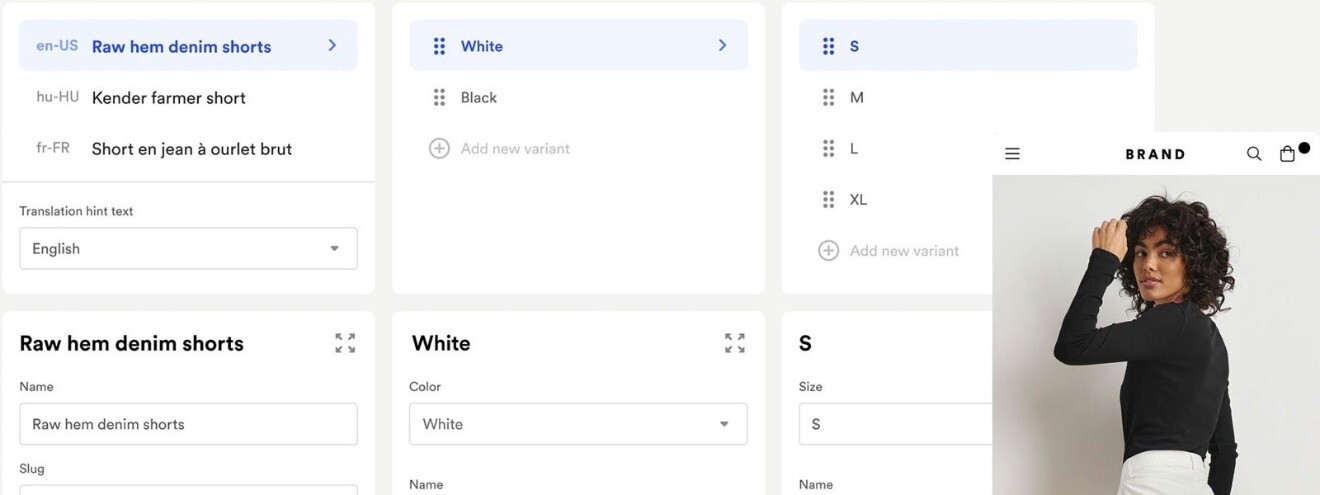Open the shopping bag in BRAND preview
Viewport: 1320px width, 495px height.
click(1288, 154)
